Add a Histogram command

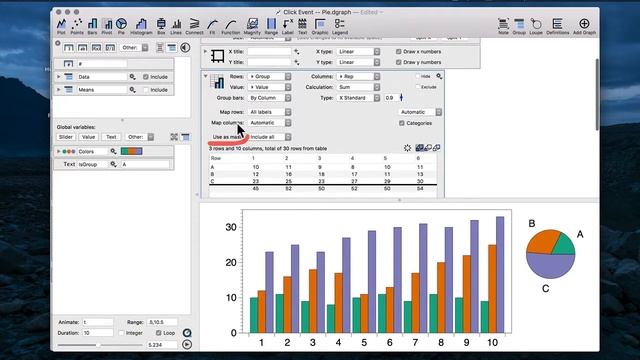141,26
